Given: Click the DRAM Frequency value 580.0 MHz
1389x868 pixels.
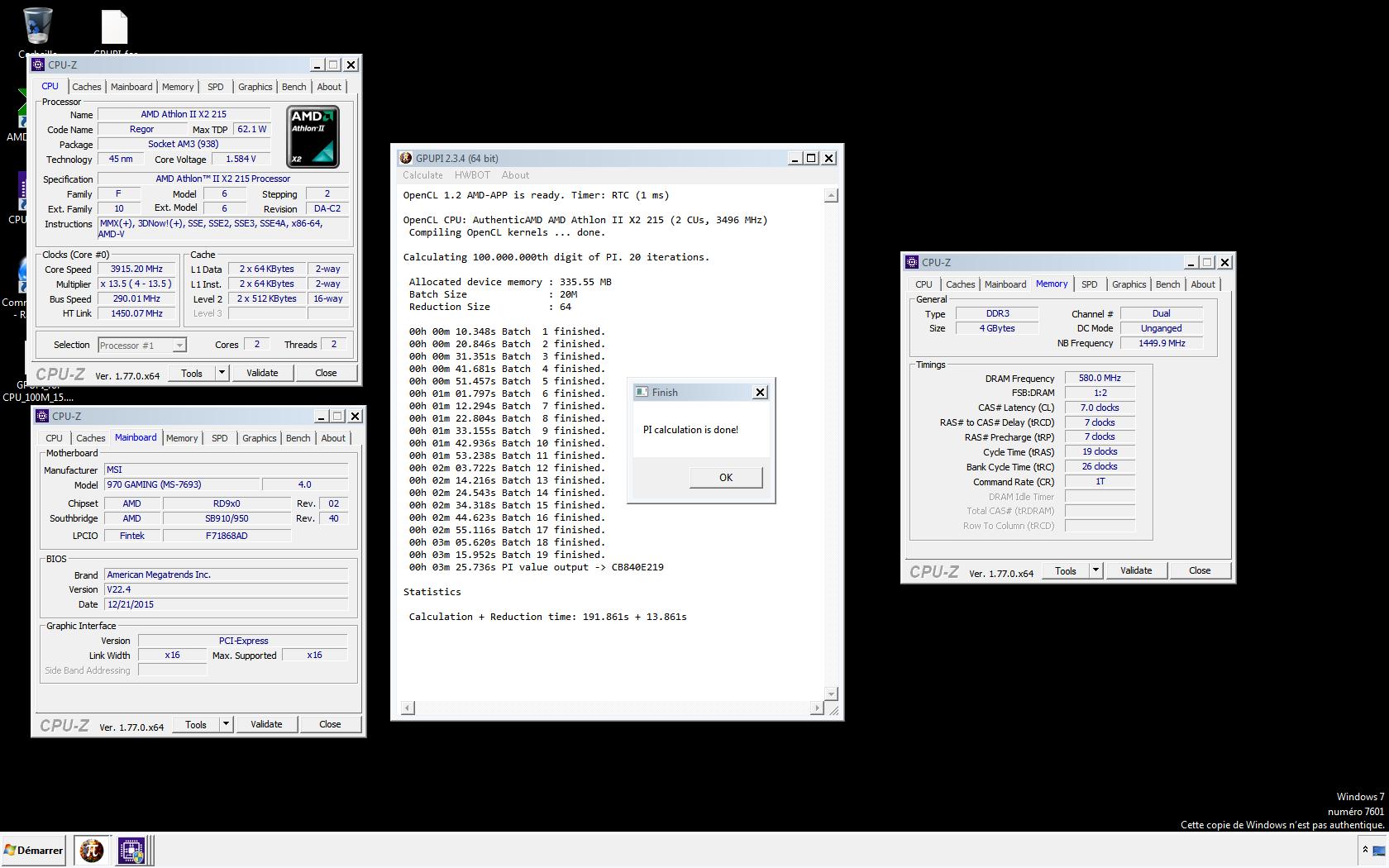Looking at the screenshot, I should (1100, 378).
